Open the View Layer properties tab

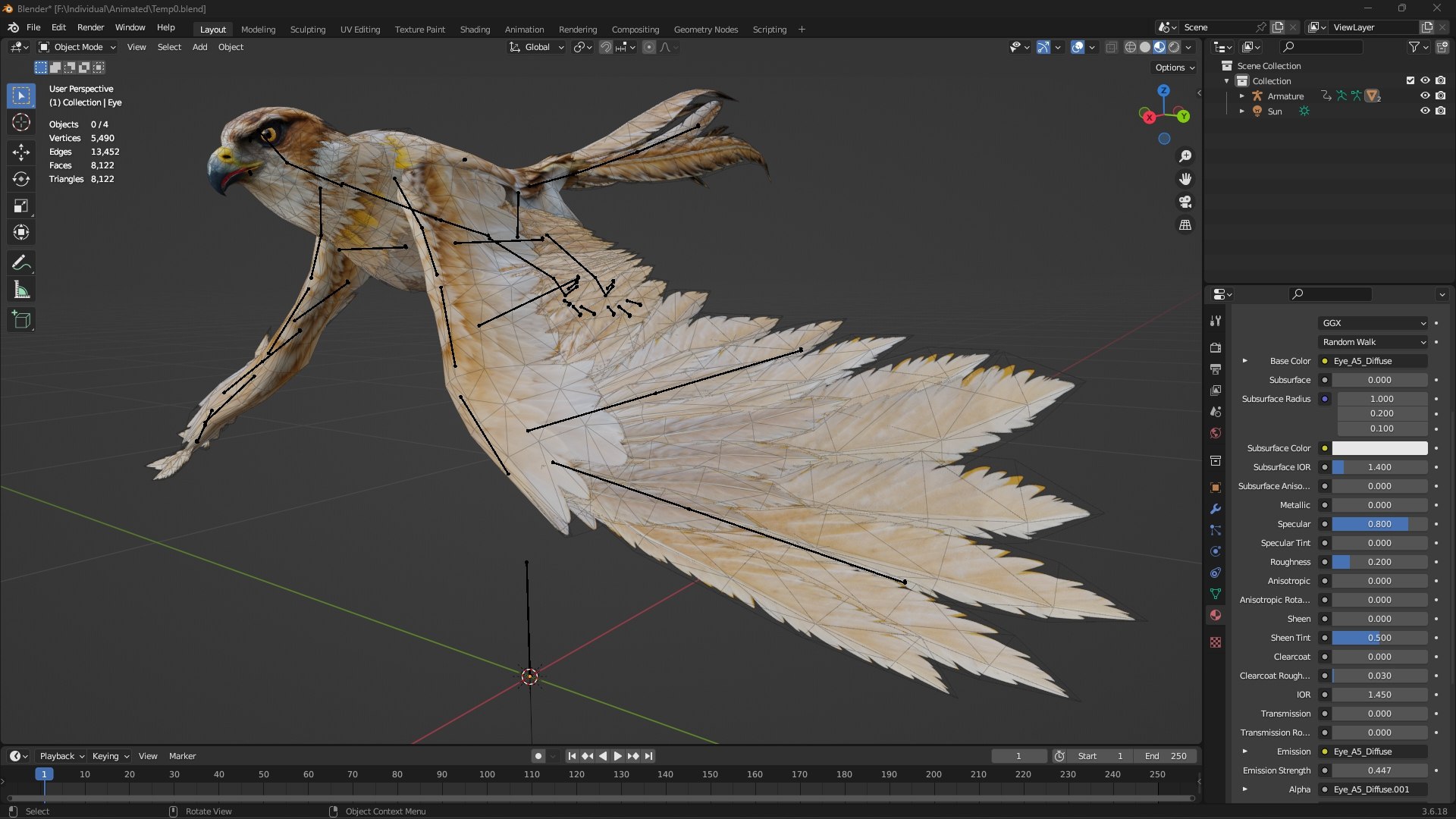(x=1216, y=390)
